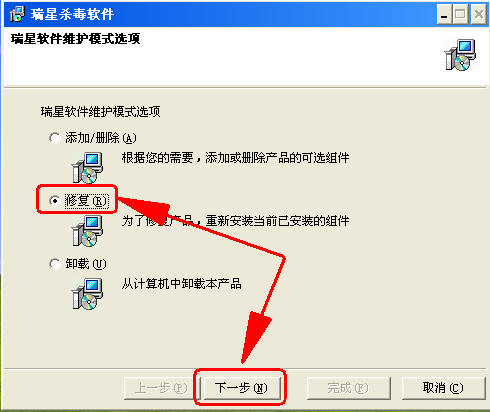490x412 pixels.
Task: Minimize the 瑞星杀毒软件 window
Action: [444, 15]
